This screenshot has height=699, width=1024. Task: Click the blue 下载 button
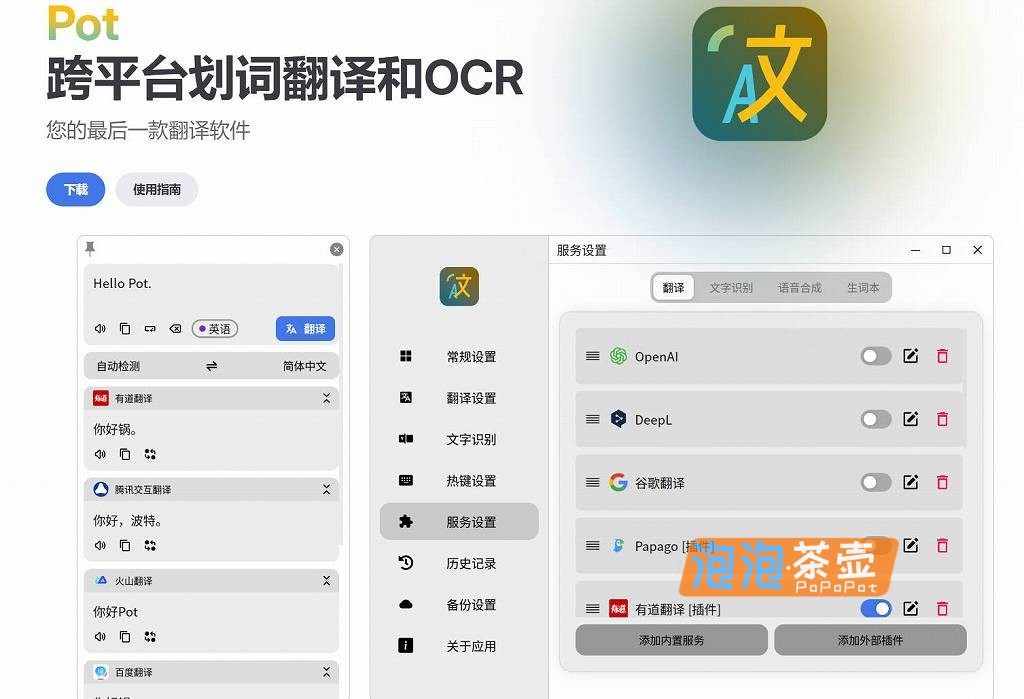74,189
